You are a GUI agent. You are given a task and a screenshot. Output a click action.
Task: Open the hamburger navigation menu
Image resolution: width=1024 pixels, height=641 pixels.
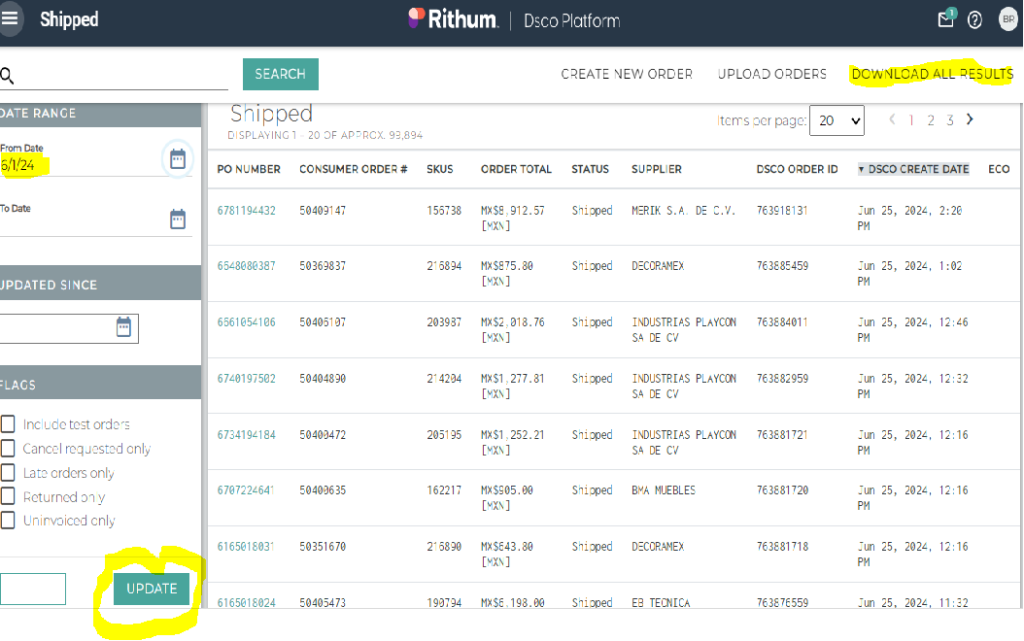click(x=10, y=18)
